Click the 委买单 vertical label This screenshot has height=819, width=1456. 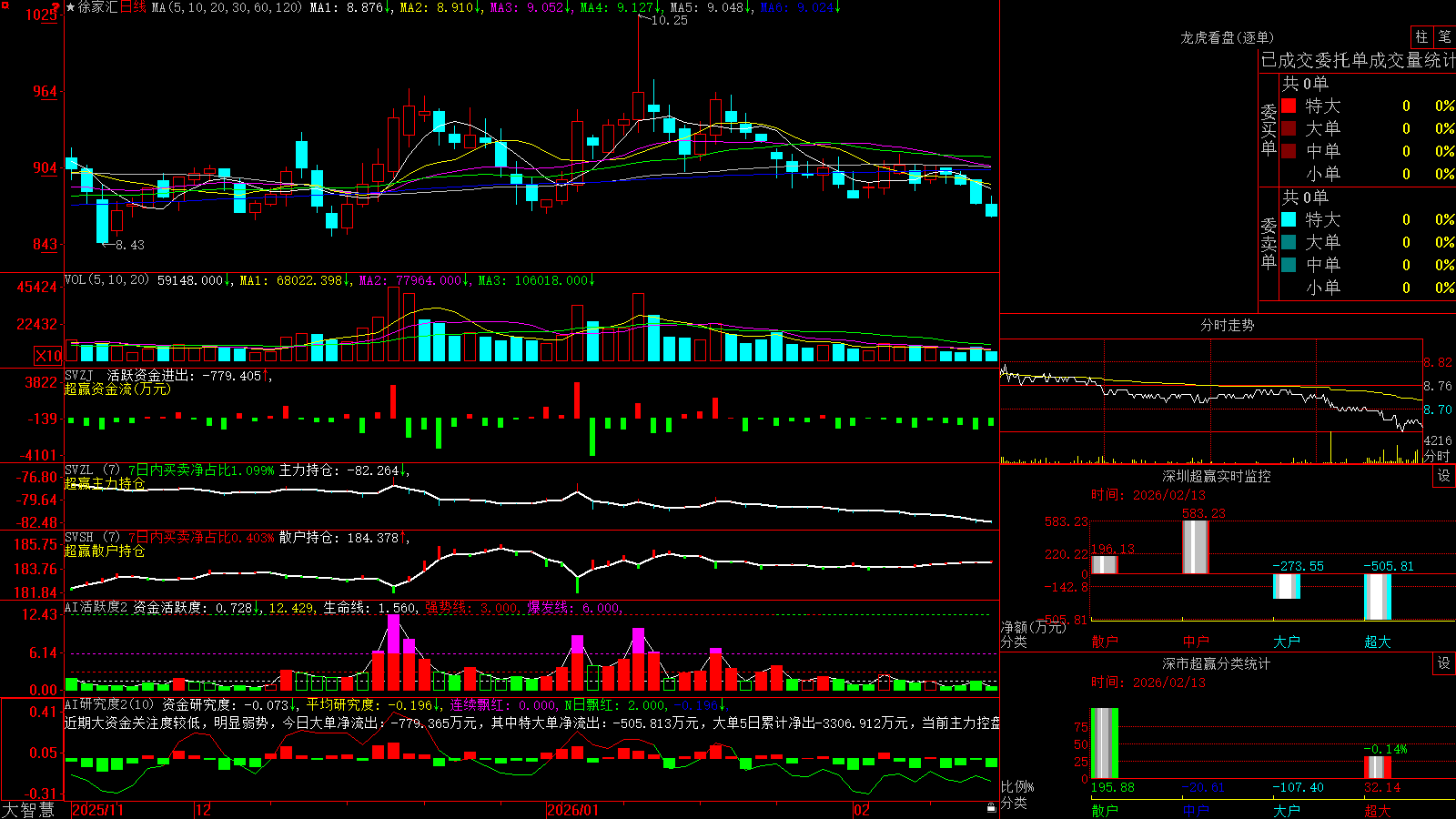(x=1269, y=129)
